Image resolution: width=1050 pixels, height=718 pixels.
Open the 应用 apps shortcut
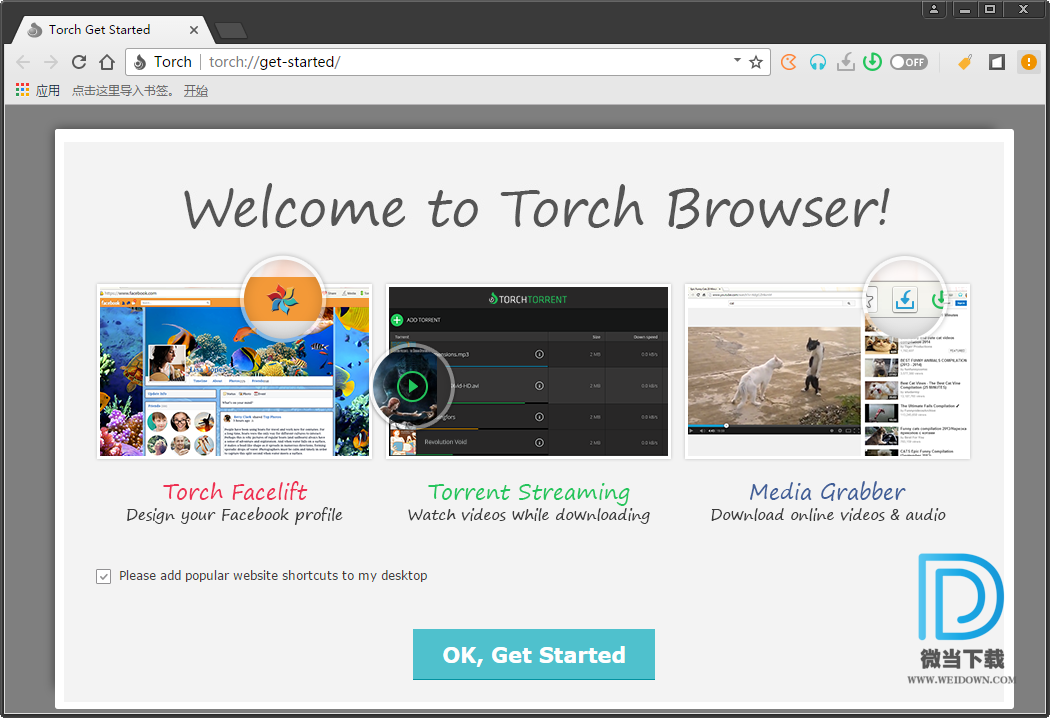tap(38, 90)
